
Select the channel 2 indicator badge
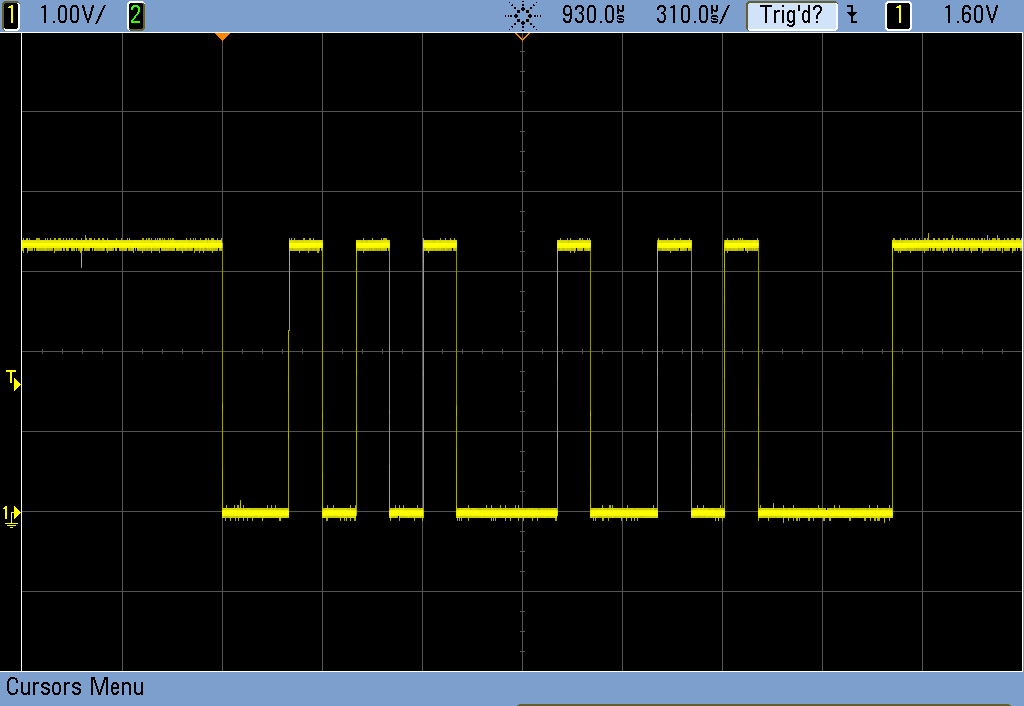[136, 15]
